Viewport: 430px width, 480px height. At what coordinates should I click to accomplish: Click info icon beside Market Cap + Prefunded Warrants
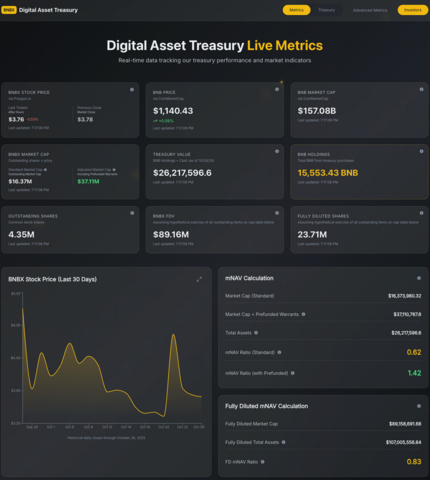click(303, 314)
